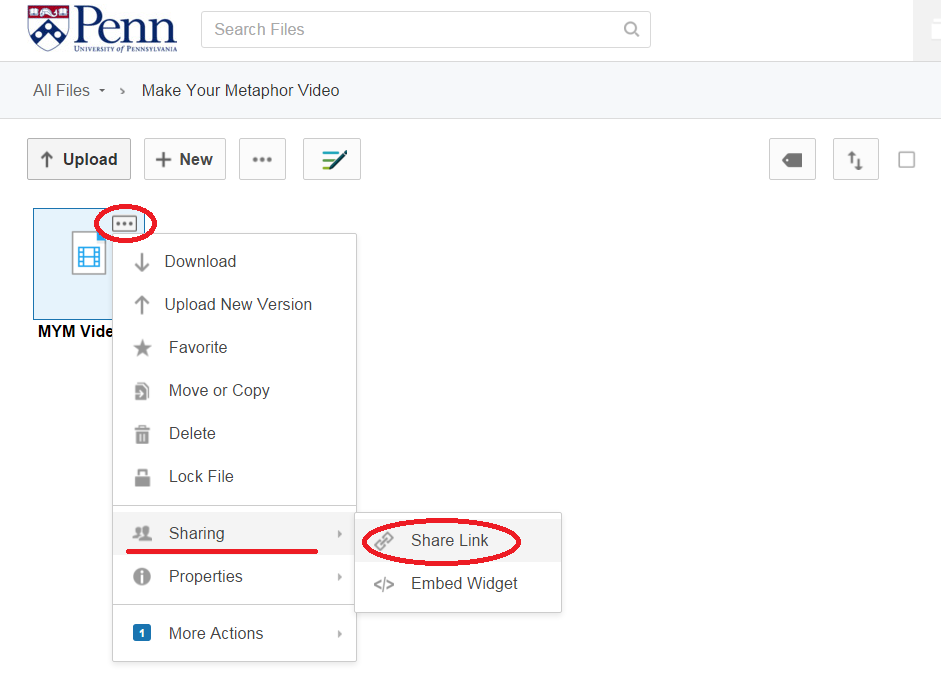Open Make Your Metaphor Video breadcrumb
941x673 pixels.
[240, 91]
